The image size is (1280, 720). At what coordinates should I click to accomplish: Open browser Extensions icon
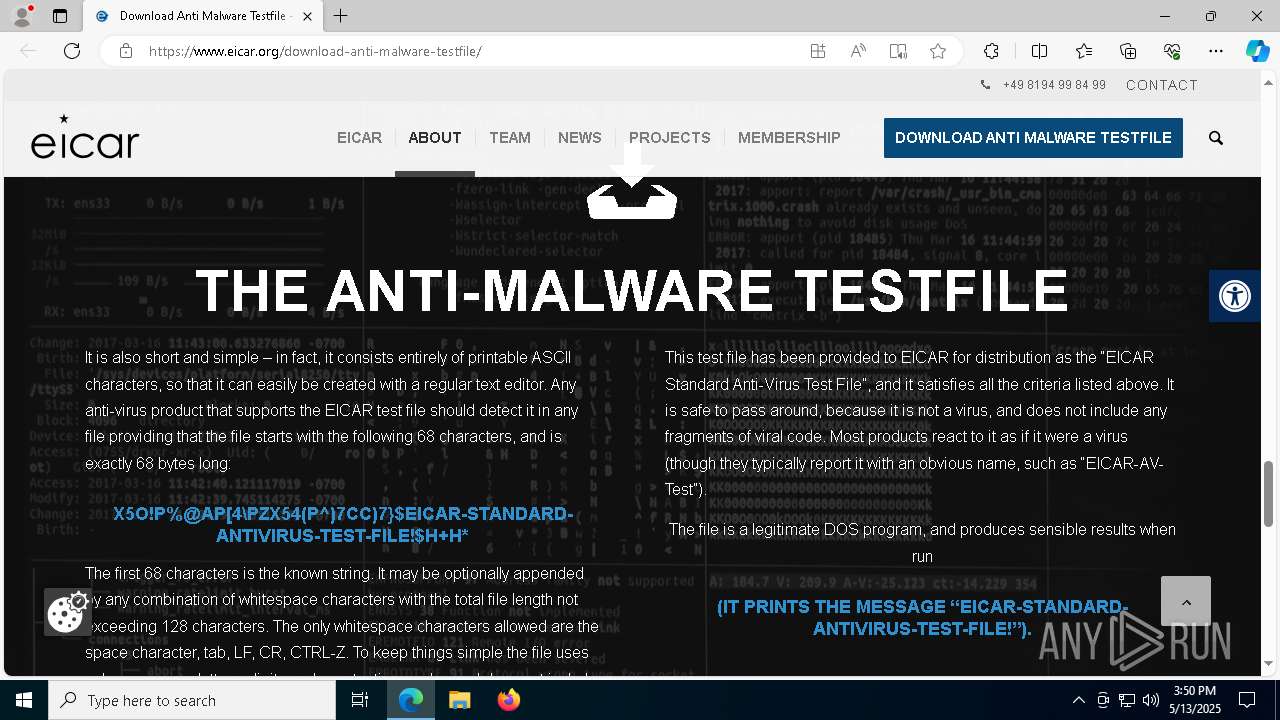[x=991, y=51]
